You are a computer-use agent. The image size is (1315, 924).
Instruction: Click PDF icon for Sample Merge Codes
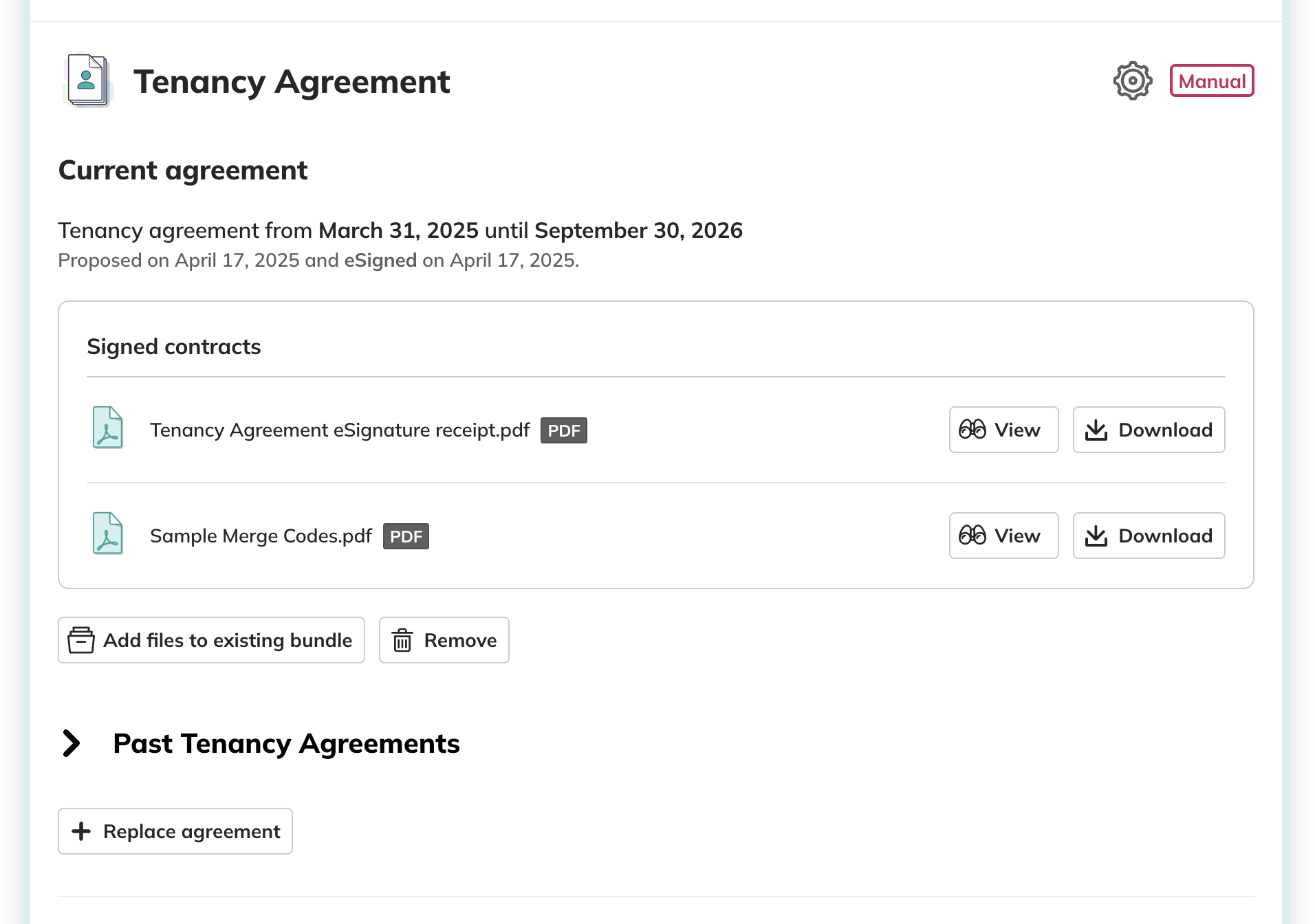pyautogui.click(x=108, y=533)
